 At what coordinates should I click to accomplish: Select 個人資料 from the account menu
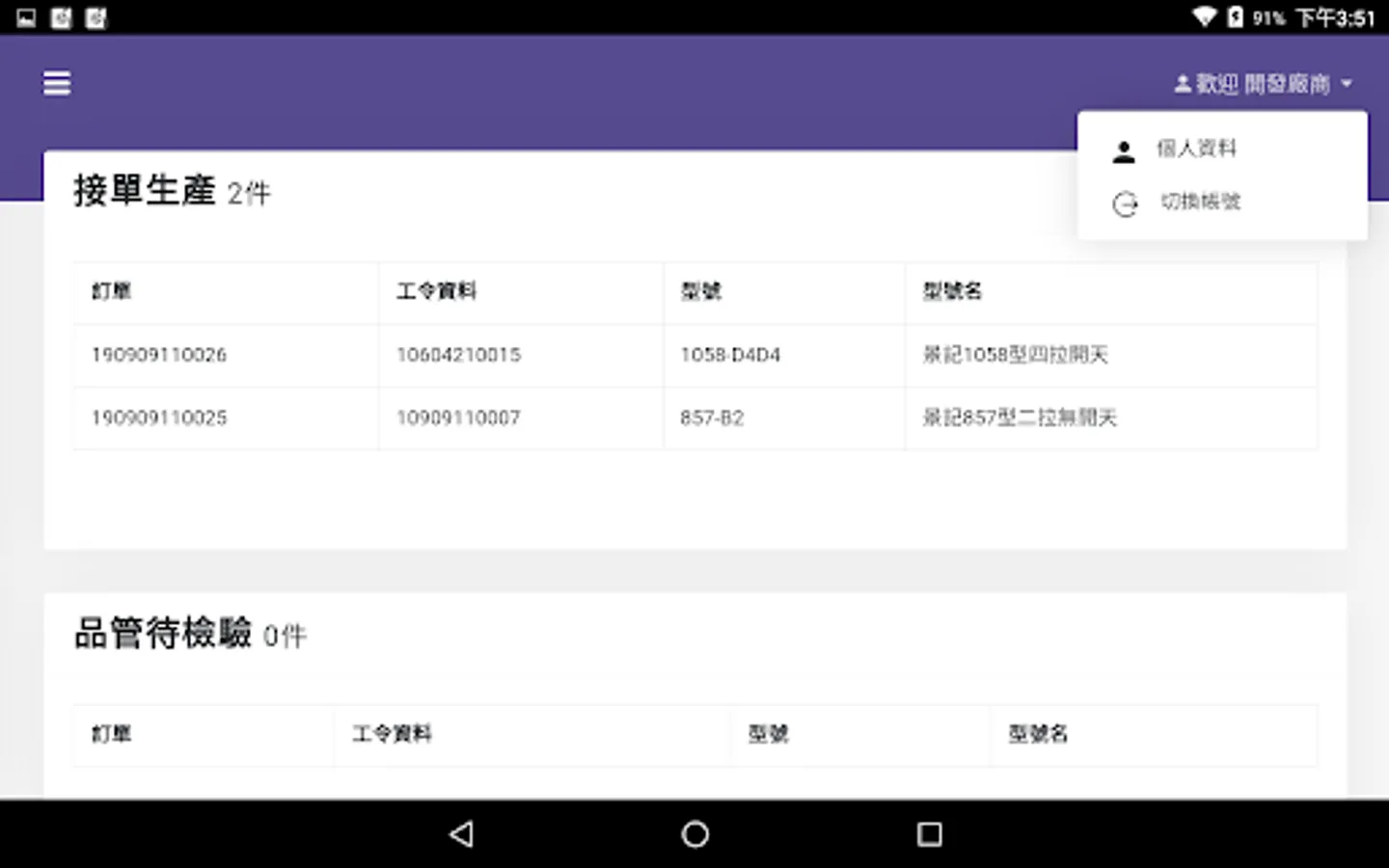click(x=1196, y=149)
